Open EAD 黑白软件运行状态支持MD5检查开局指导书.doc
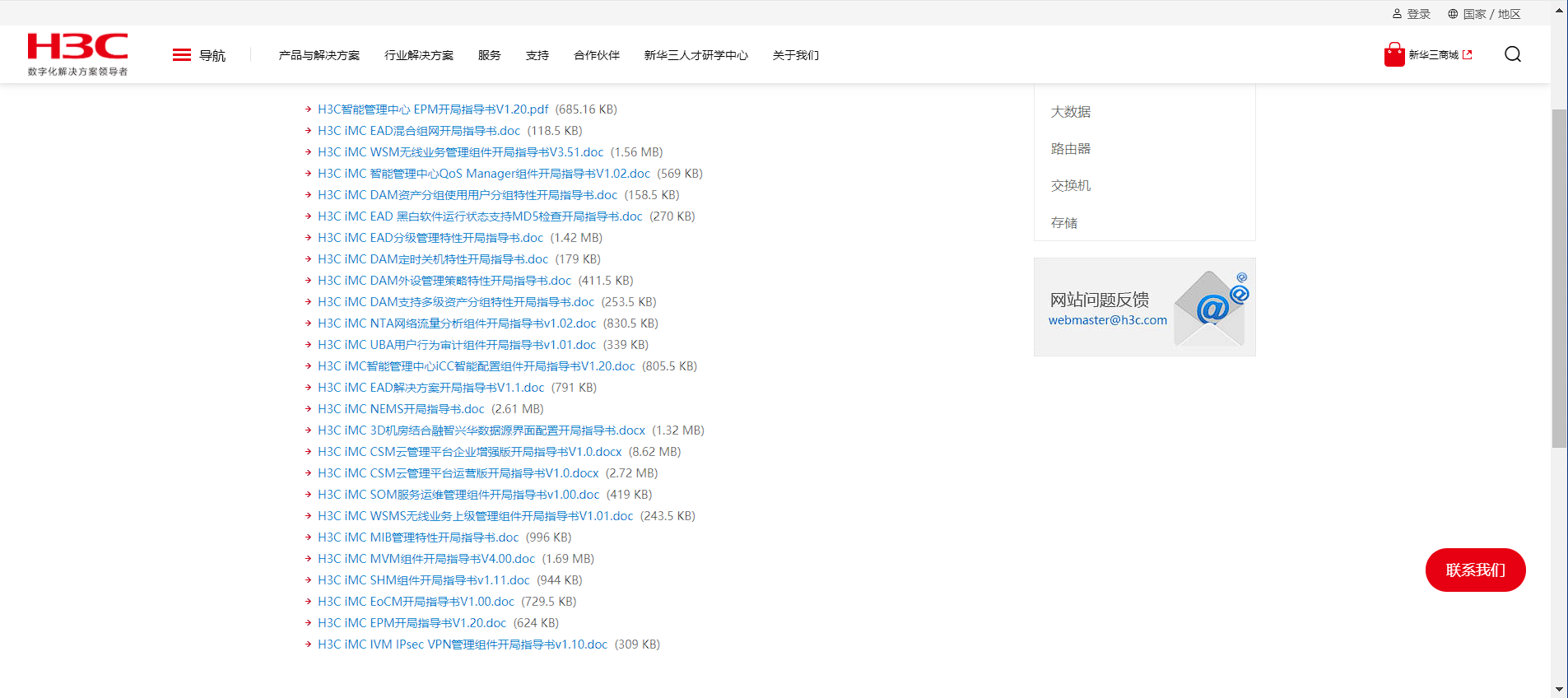The height and width of the screenshot is (698, 1568). (480, 216)
